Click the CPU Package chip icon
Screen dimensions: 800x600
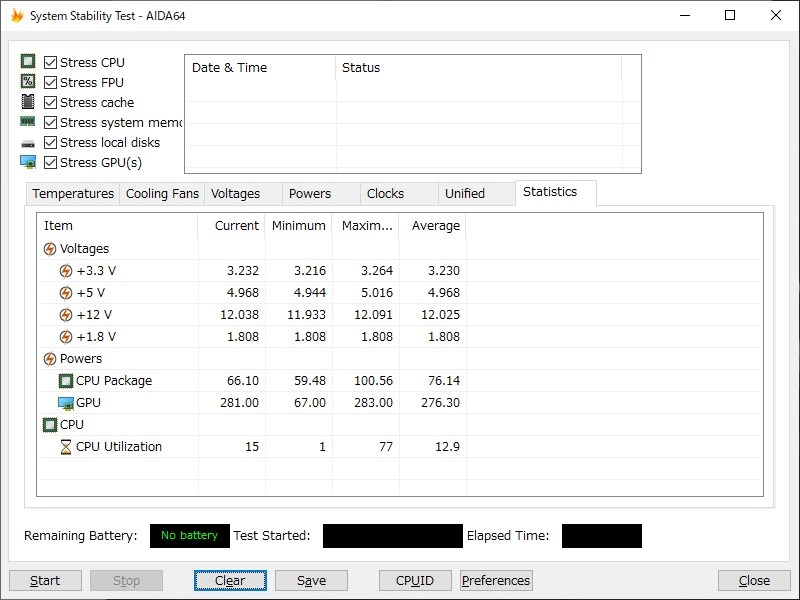click(66, 381)
